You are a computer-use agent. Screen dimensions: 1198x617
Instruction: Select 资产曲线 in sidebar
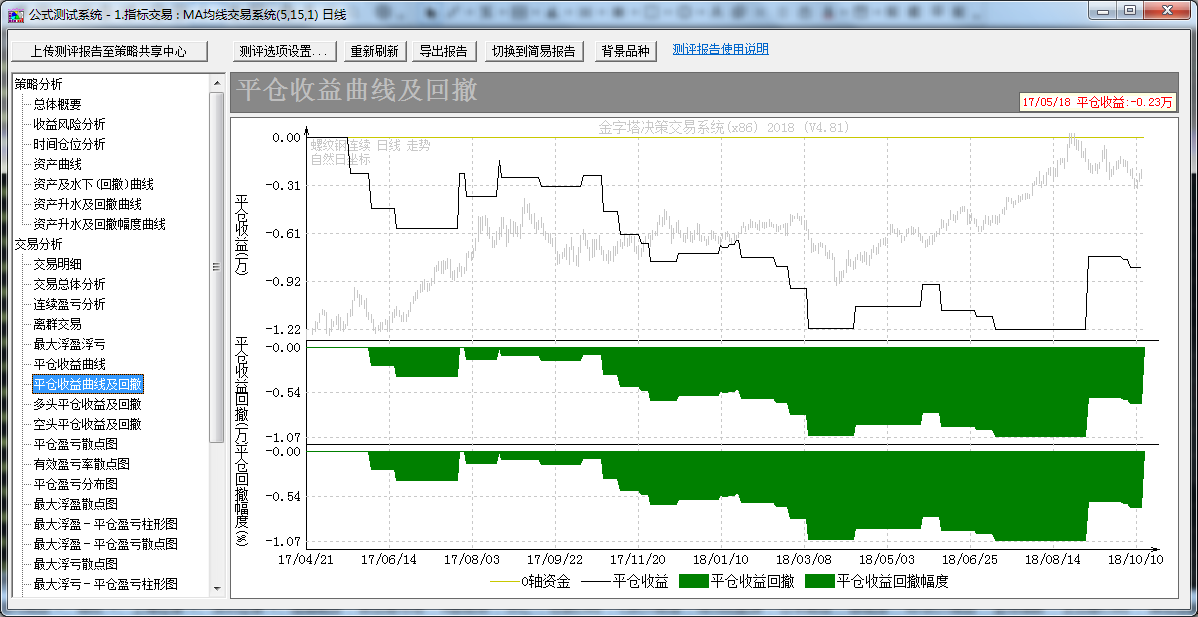(x=57, y=164)
